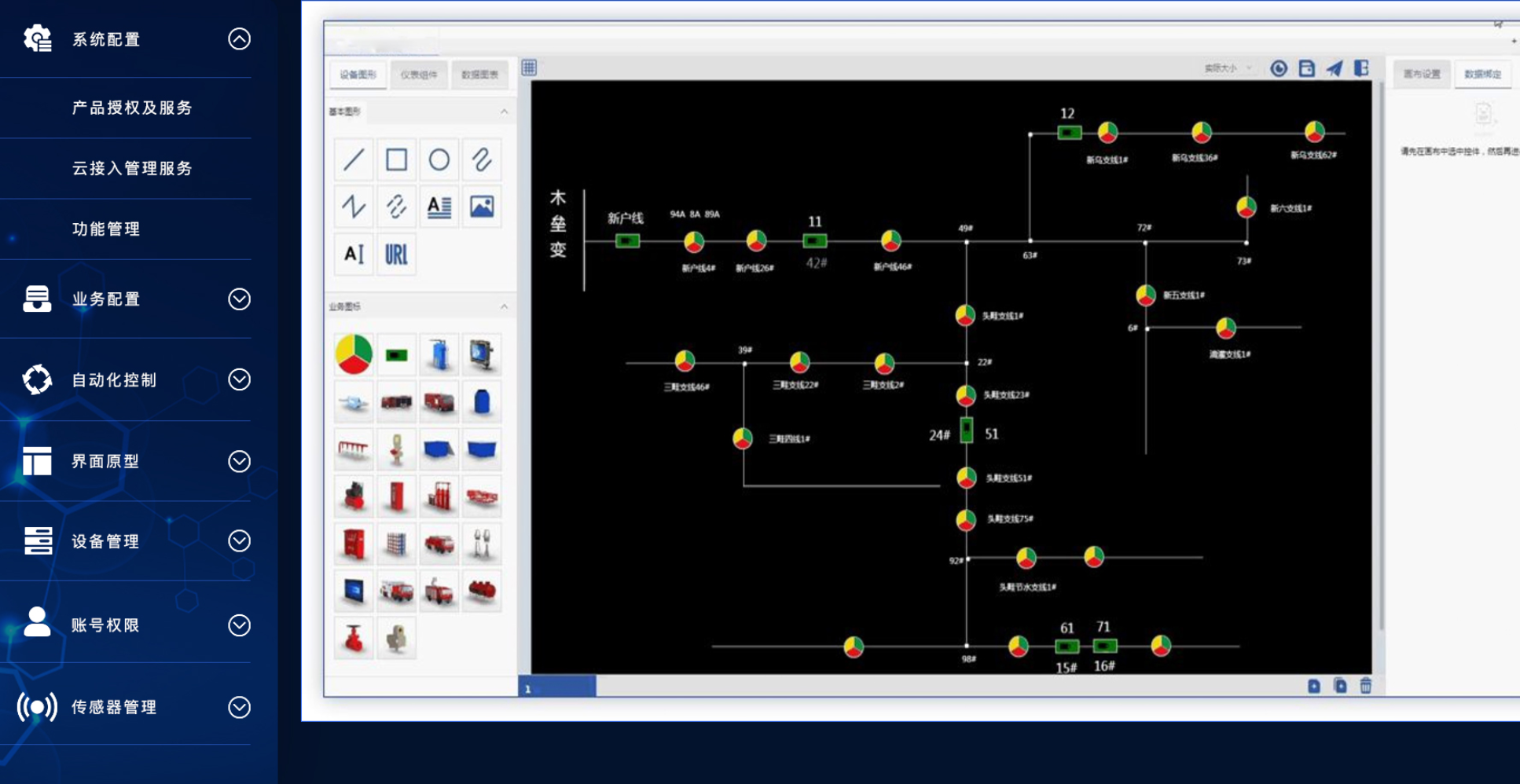The image size is (1520, 784).
Task: Select the straight line drawing tool
Action: 354,160
